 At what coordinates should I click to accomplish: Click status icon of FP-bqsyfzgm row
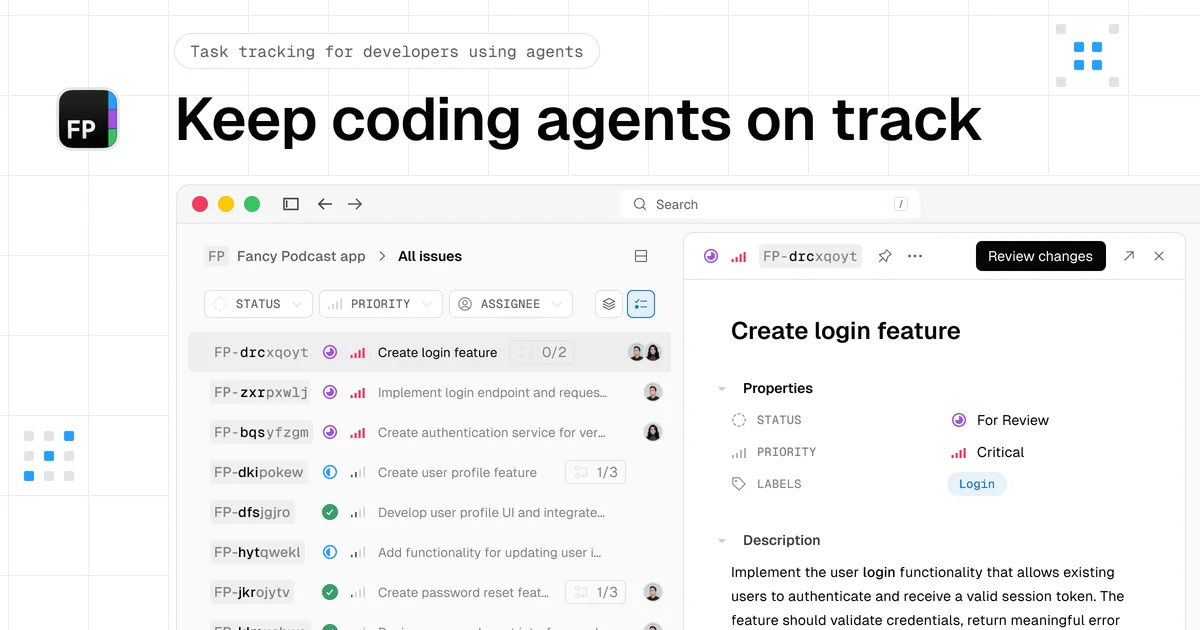pyautogui.click(x=330, y=433)
